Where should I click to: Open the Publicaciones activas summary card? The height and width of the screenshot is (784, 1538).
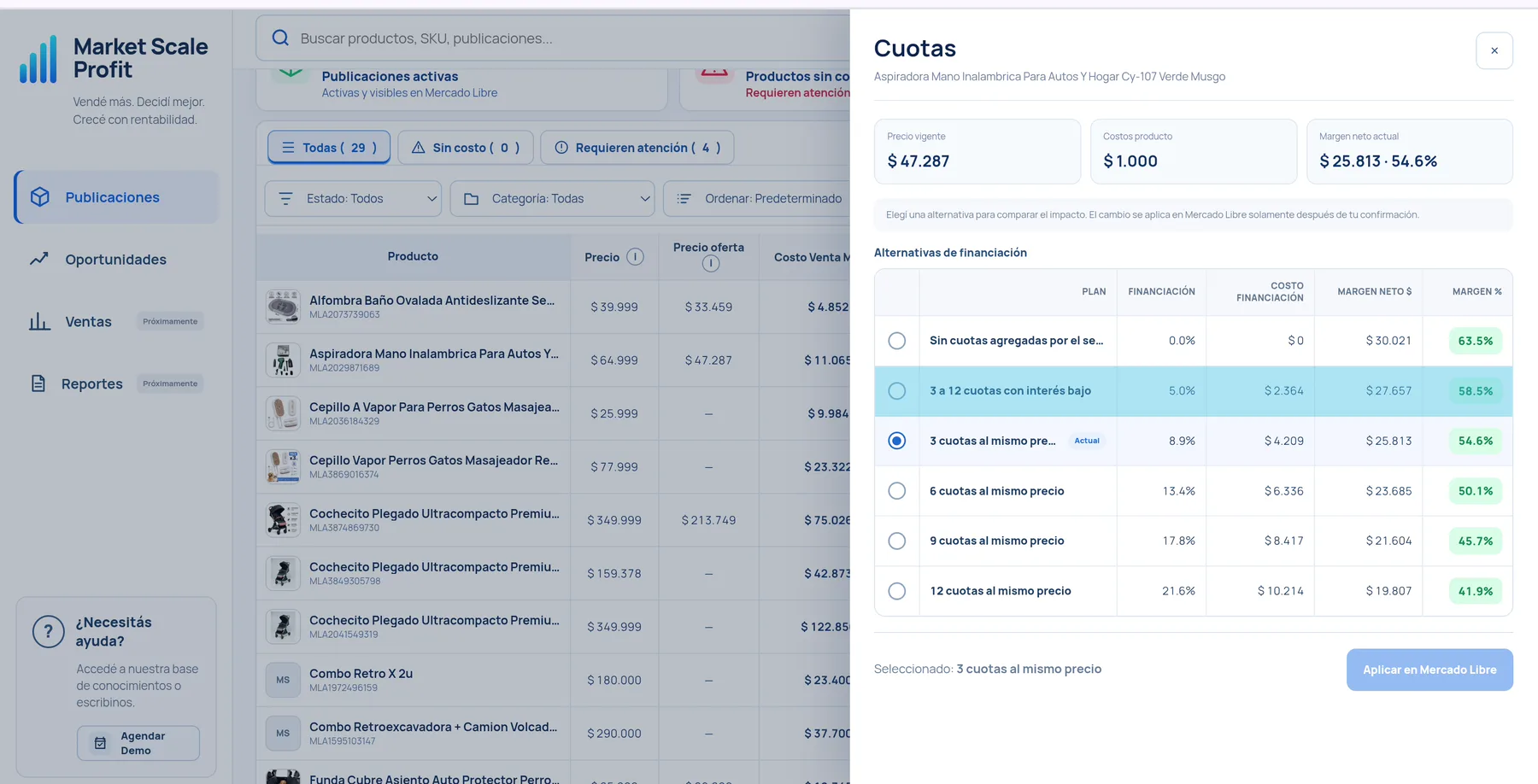tap(462, 88)
